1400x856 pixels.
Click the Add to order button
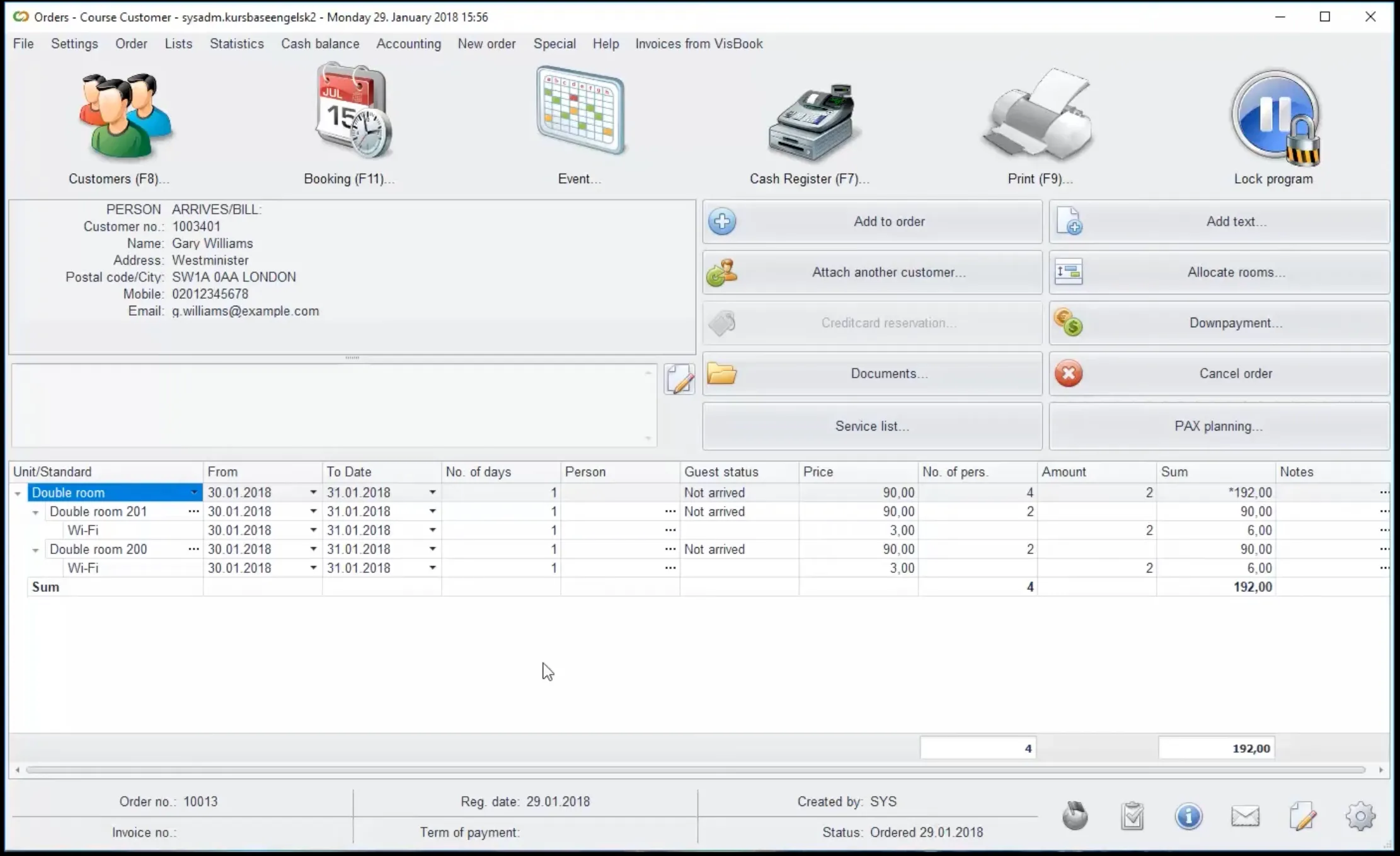tap(872, 222)
